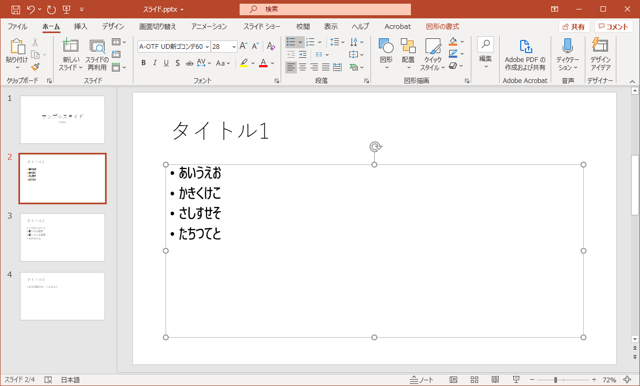The height and width of the screenshot is (386, 640).
Task: Start slideshow from beginning icon
Action: pyautogui.click(x=67, y=9)
